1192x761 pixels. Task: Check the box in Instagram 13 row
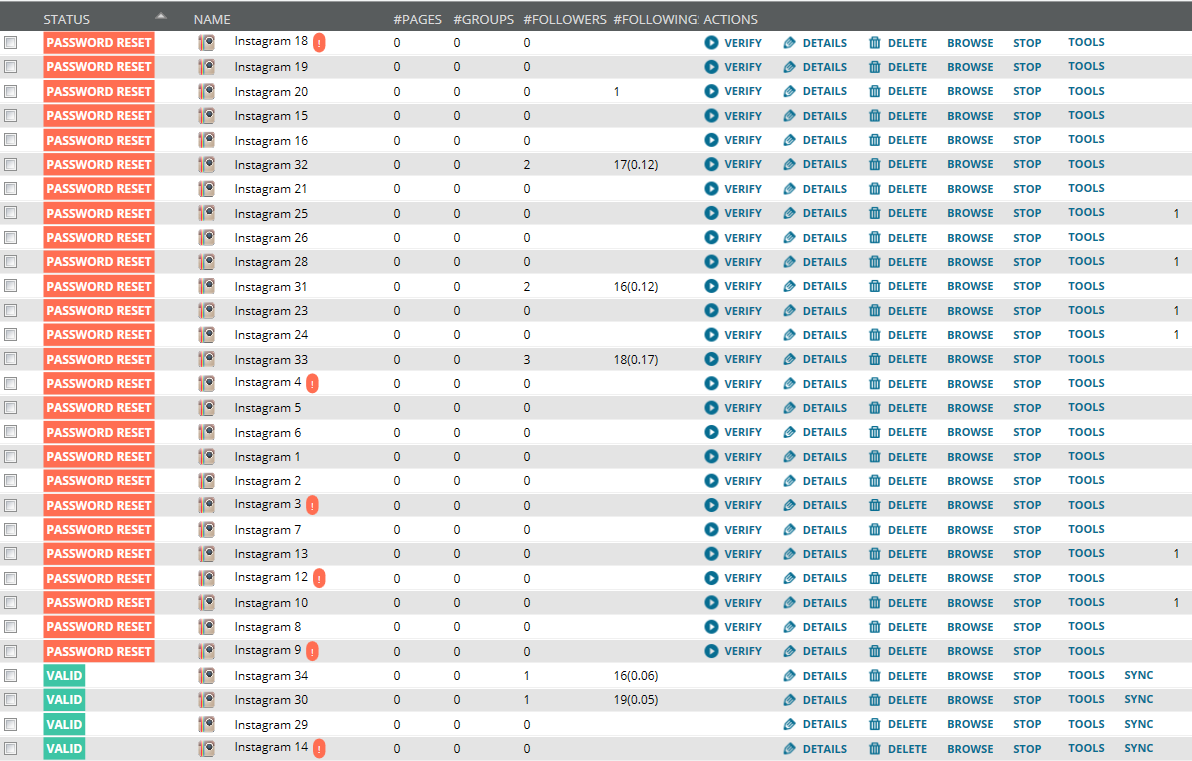pyautogui.click(x=11, y=553)
